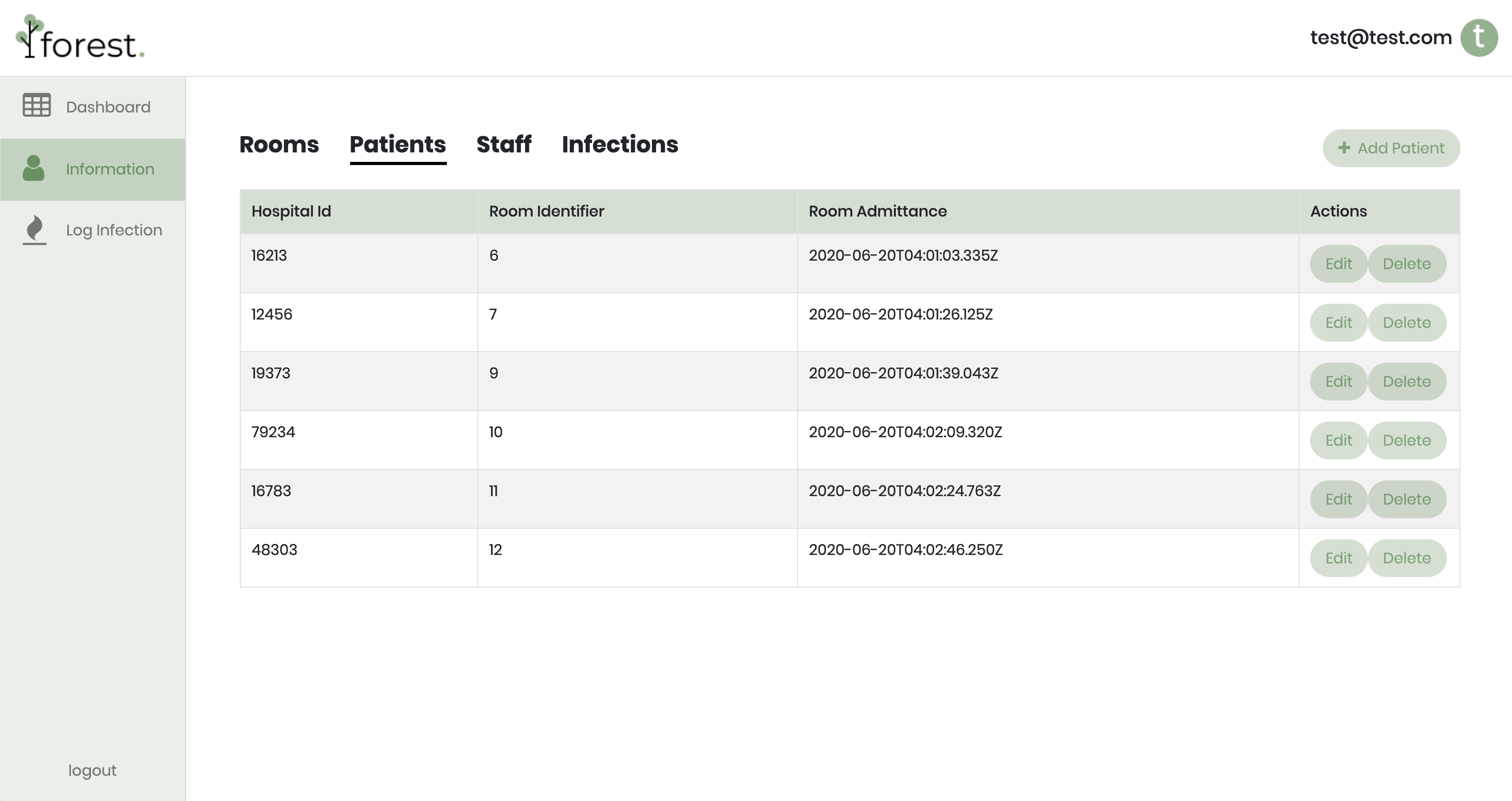1512x801 pixels.
Task: Delete patient 79234 in room 10
Action: 1406,440
